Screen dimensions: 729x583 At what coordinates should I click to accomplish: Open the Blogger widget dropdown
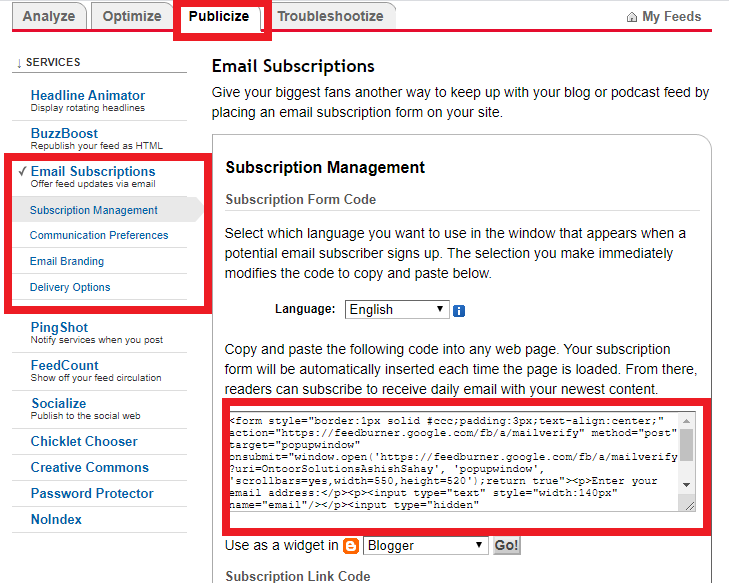(425, 545)
